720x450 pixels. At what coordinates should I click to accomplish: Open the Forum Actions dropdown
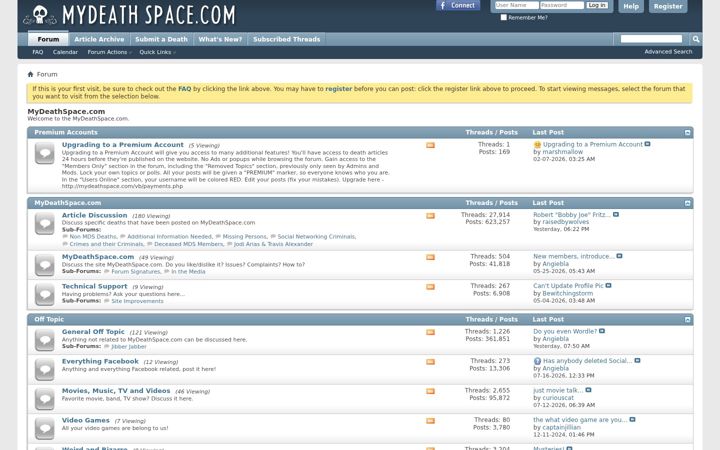[x=109, y=52]
